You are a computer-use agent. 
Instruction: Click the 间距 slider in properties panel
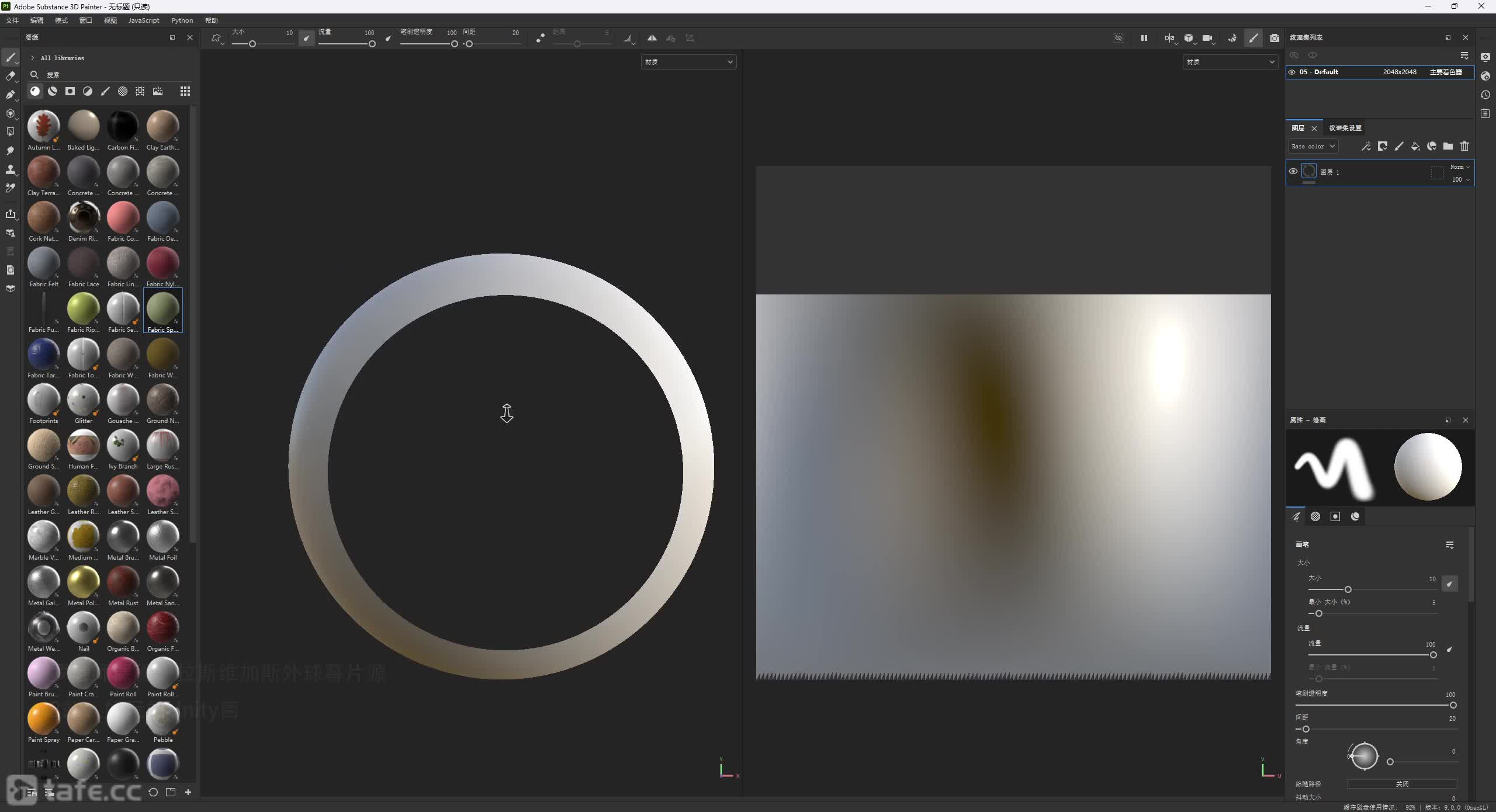click(1376, 729)
